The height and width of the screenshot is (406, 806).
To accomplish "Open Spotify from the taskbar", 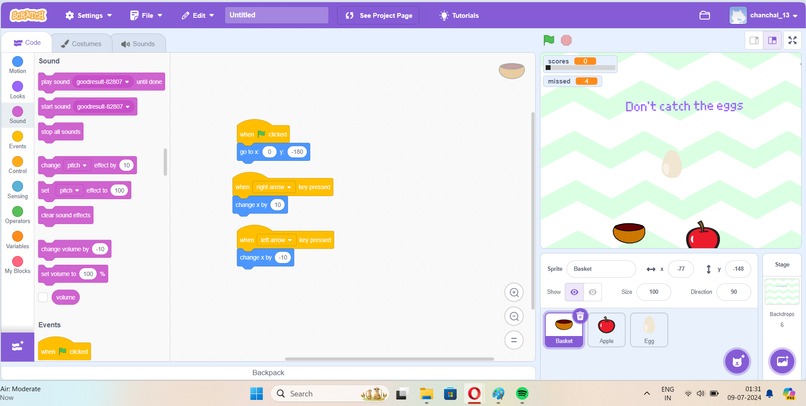I will coord(522,394).
